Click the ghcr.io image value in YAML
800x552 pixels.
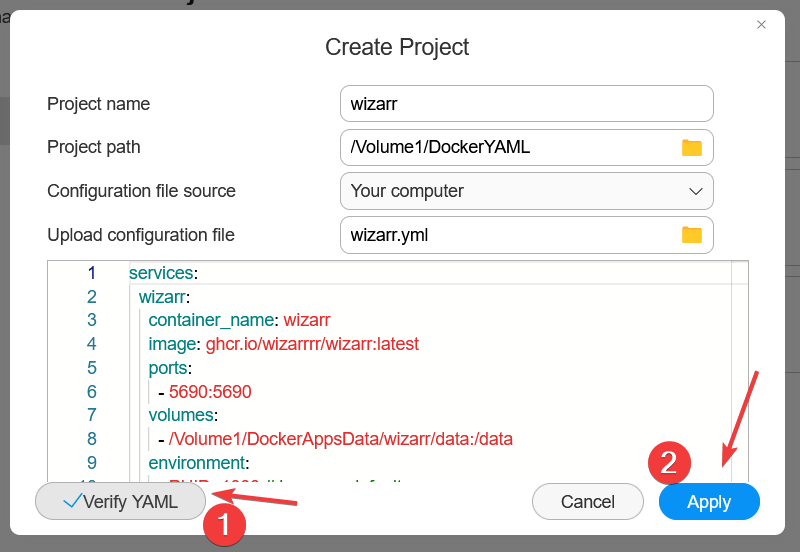312,344
